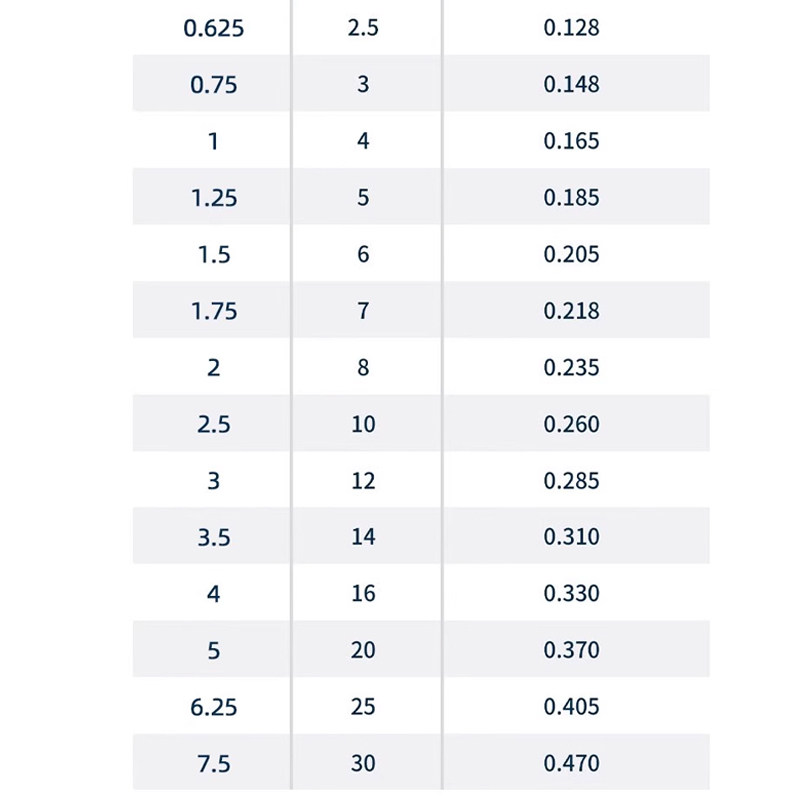Click the 0.75 table cell
Screen dimensions: 800x800
click(213, 85)
